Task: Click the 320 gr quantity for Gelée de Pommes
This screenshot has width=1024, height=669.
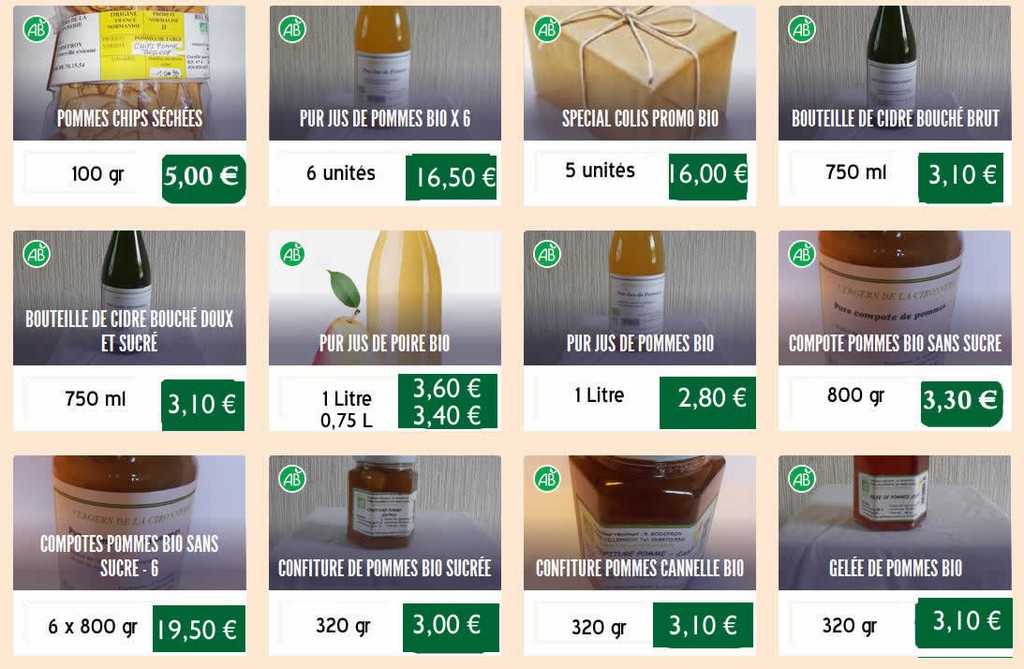Action: (848, 626)
